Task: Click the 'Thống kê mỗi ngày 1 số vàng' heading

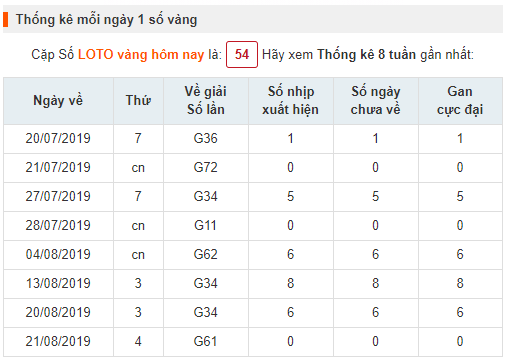Action: 106,20
